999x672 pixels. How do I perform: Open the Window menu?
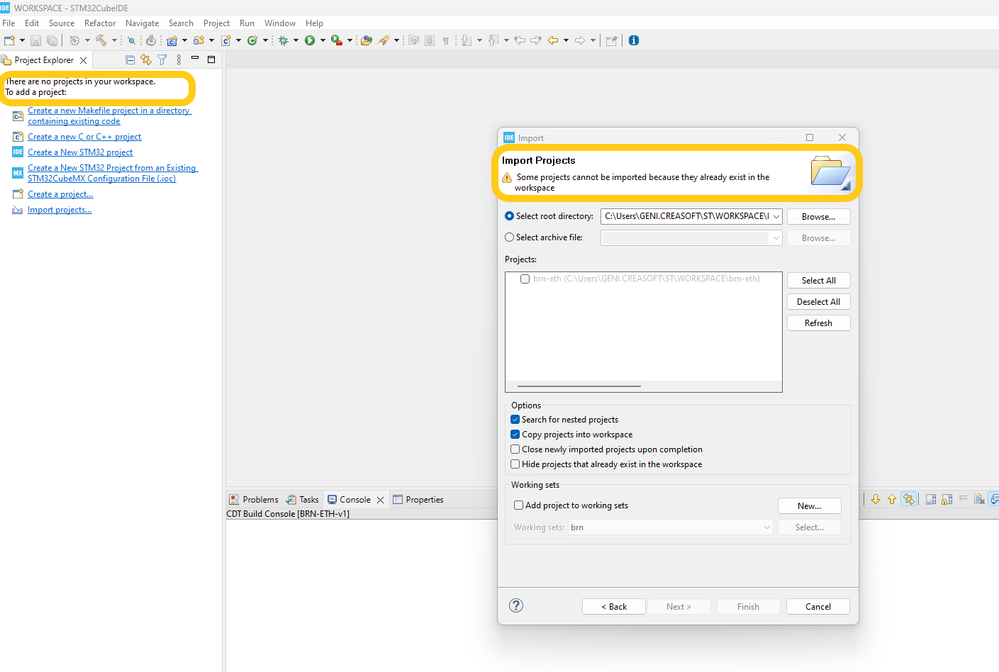280,23
